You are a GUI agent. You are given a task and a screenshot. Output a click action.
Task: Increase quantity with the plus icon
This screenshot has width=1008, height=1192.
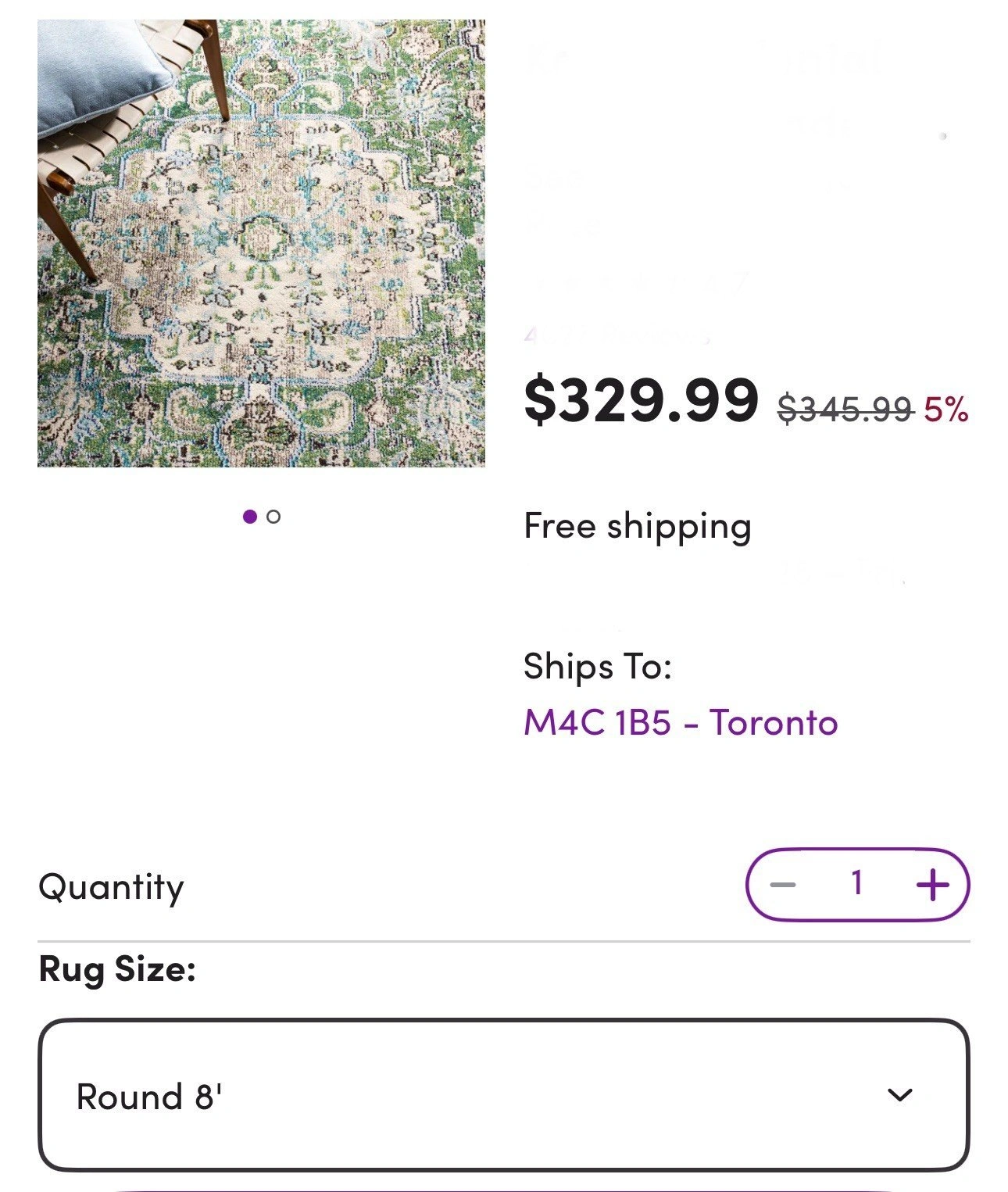click(x=932, y=885)
